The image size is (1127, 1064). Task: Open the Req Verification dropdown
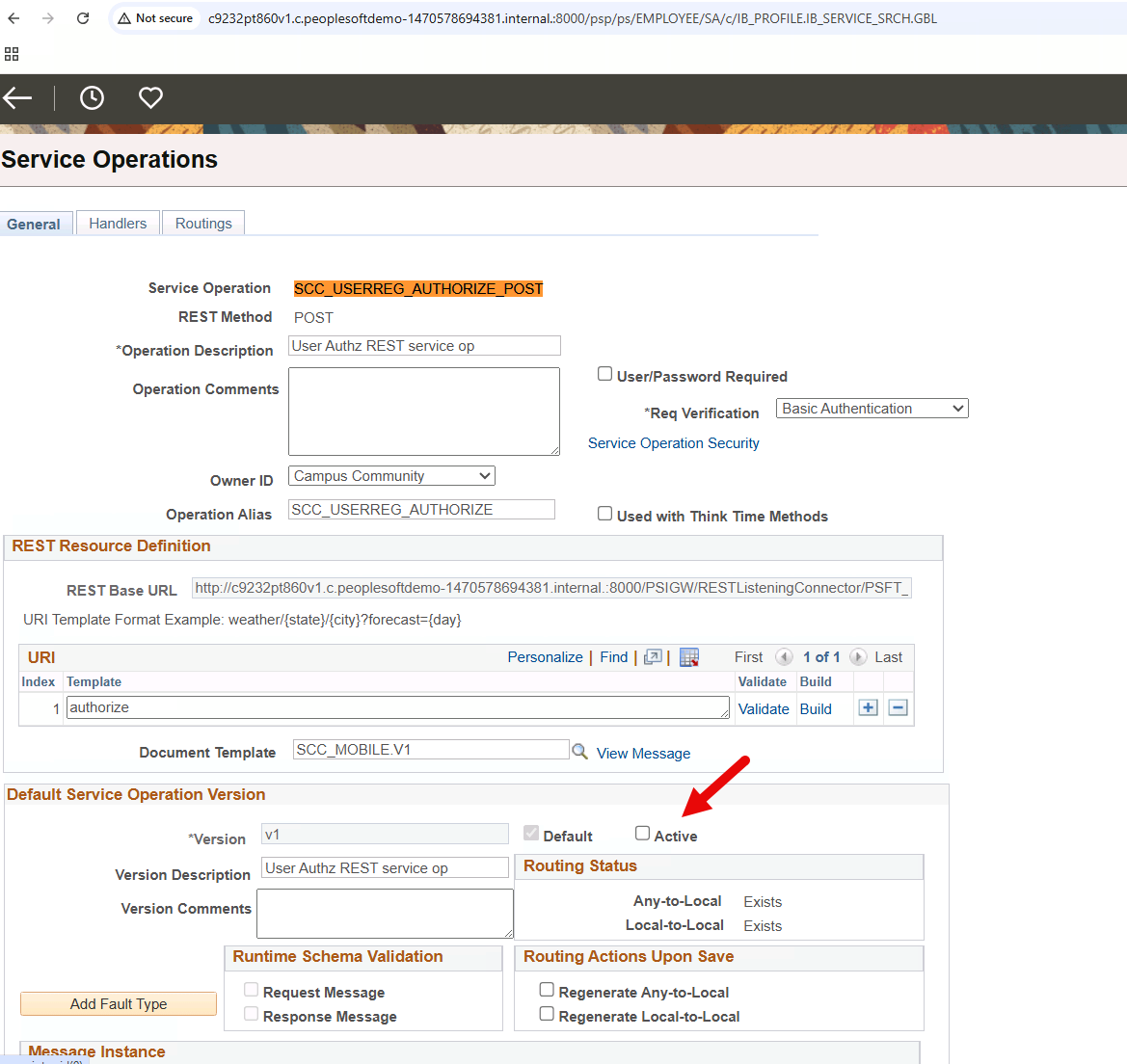pyautogui.click(x=872, y=409)
